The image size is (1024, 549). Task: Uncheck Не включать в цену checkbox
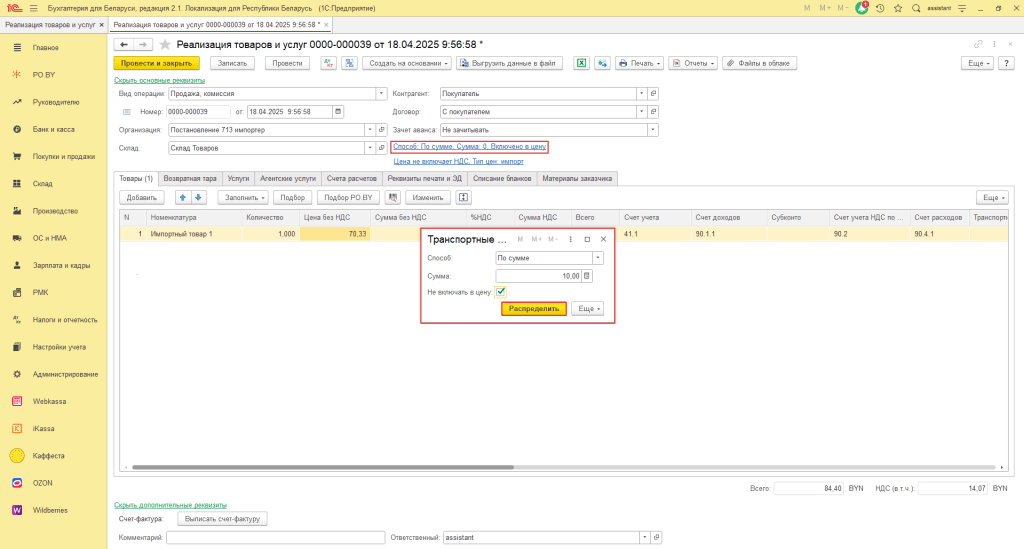click(501, 292)
